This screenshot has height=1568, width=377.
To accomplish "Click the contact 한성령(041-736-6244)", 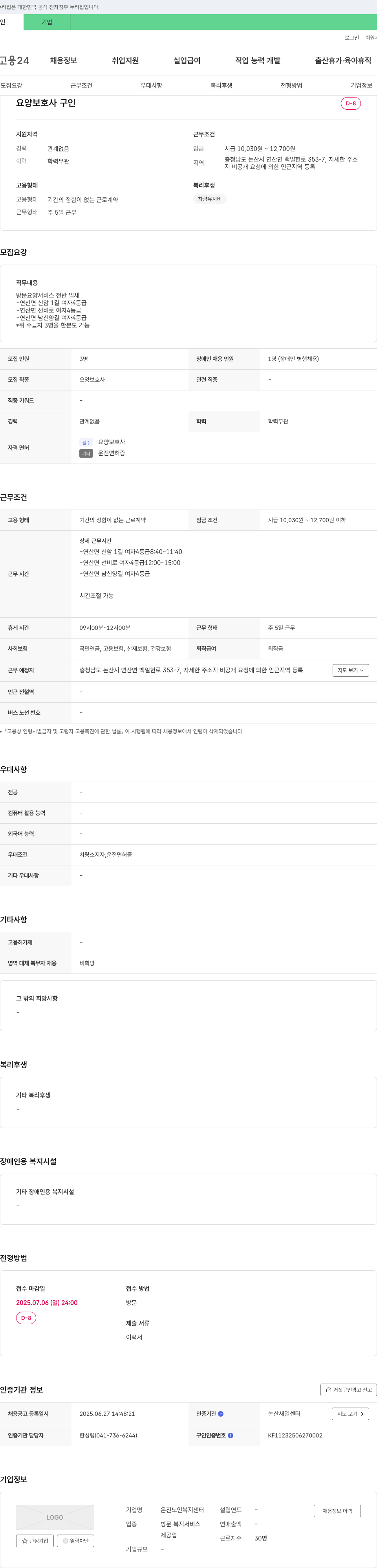I will 108,1435.
